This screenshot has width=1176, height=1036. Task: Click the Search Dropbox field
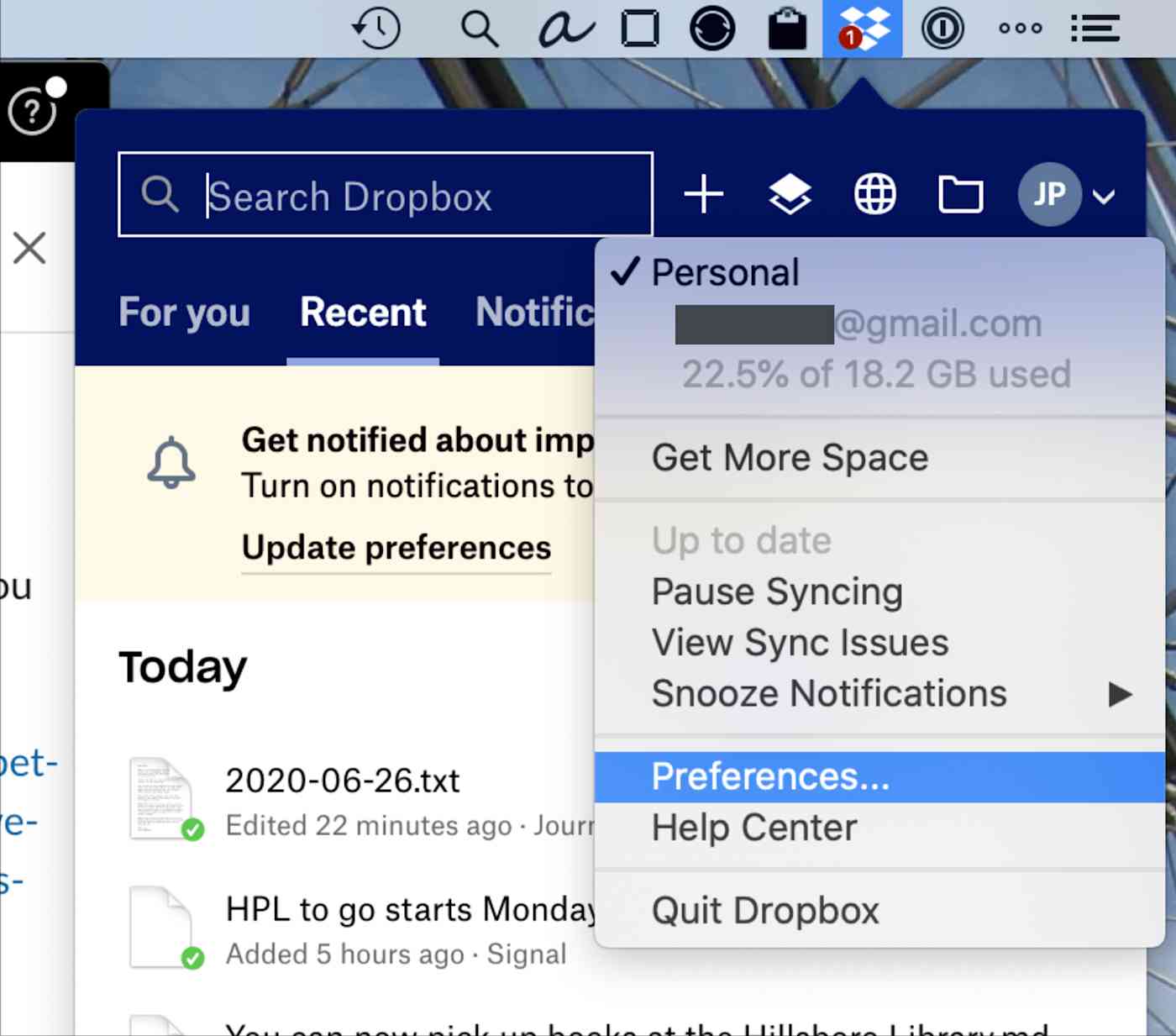pos(386,195)
